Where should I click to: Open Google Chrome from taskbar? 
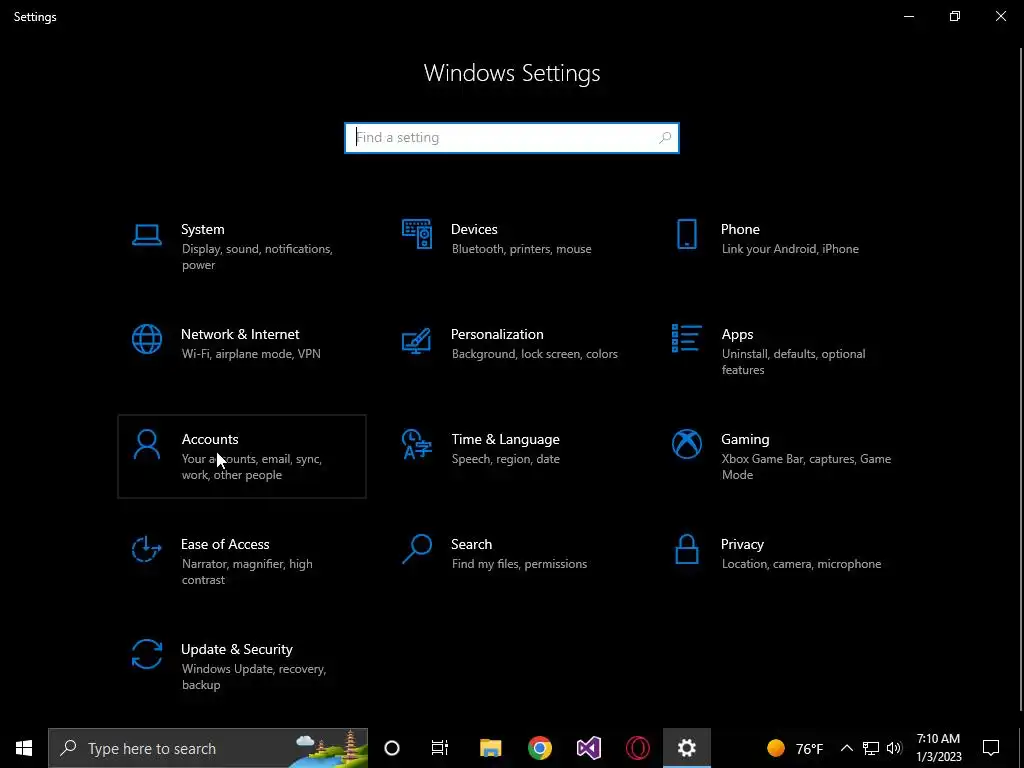pos(540,748)
